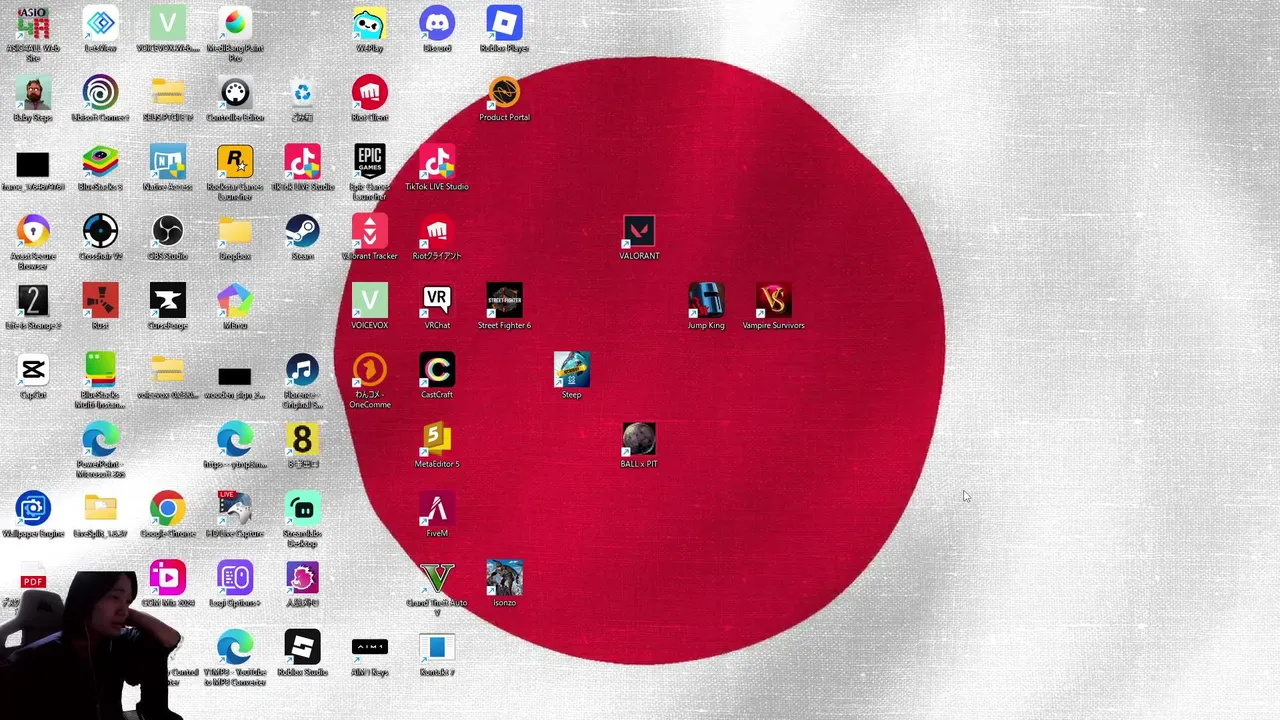Select the Native Access icon
Screen dimensions: 1280x720
coord(167,162)
